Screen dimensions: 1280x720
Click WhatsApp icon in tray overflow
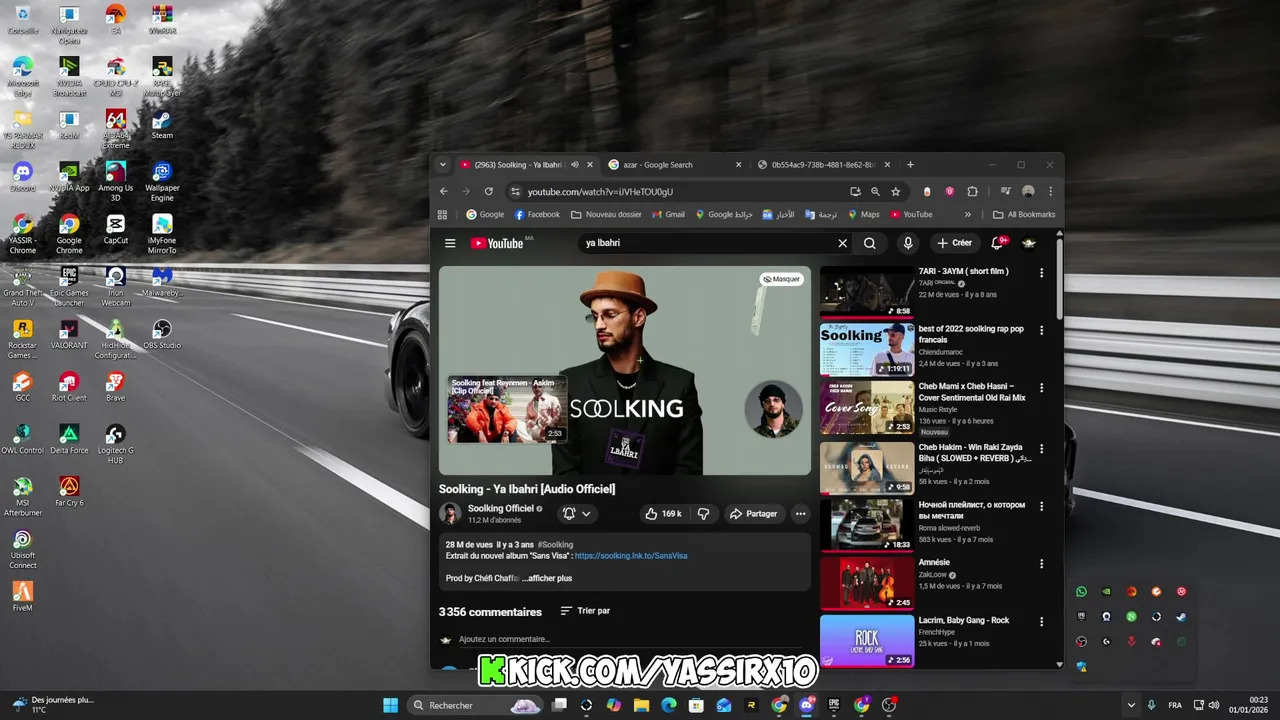(1081, 592)
